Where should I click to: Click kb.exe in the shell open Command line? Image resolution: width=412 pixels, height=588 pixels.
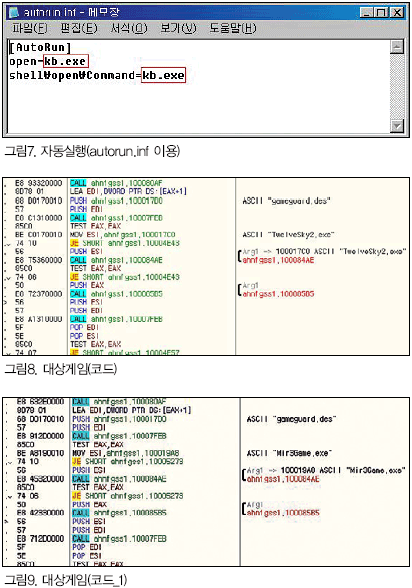pos(163,75)
